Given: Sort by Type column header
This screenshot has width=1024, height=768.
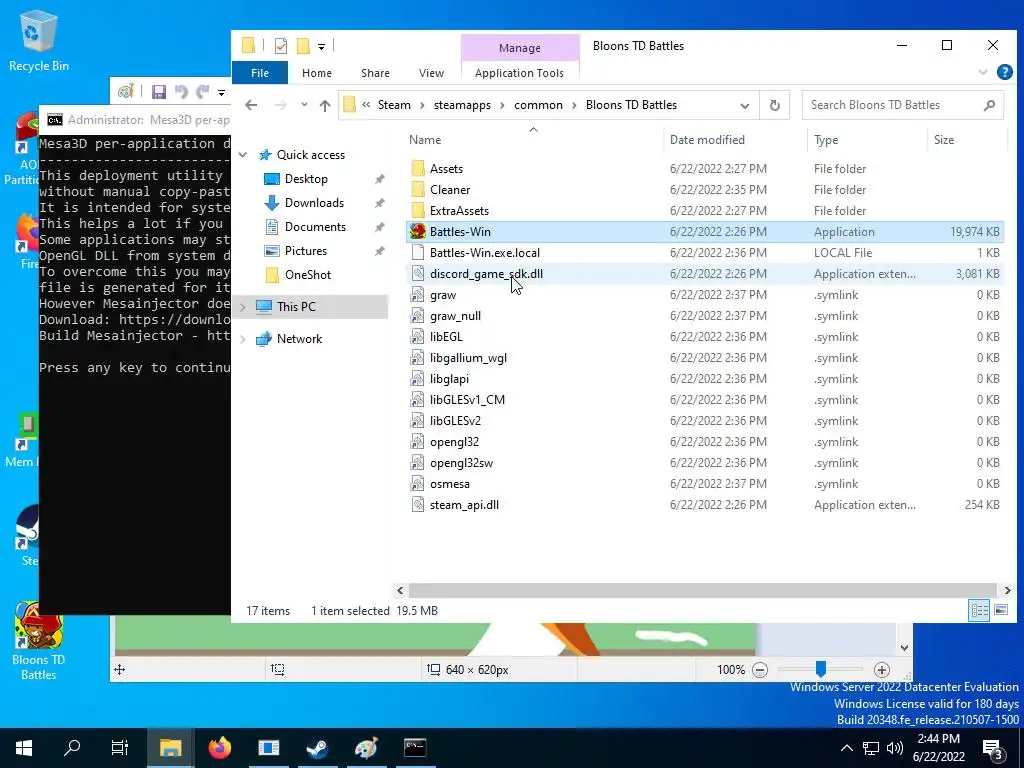Looking at the screenshot, I should tap(825, 140).
